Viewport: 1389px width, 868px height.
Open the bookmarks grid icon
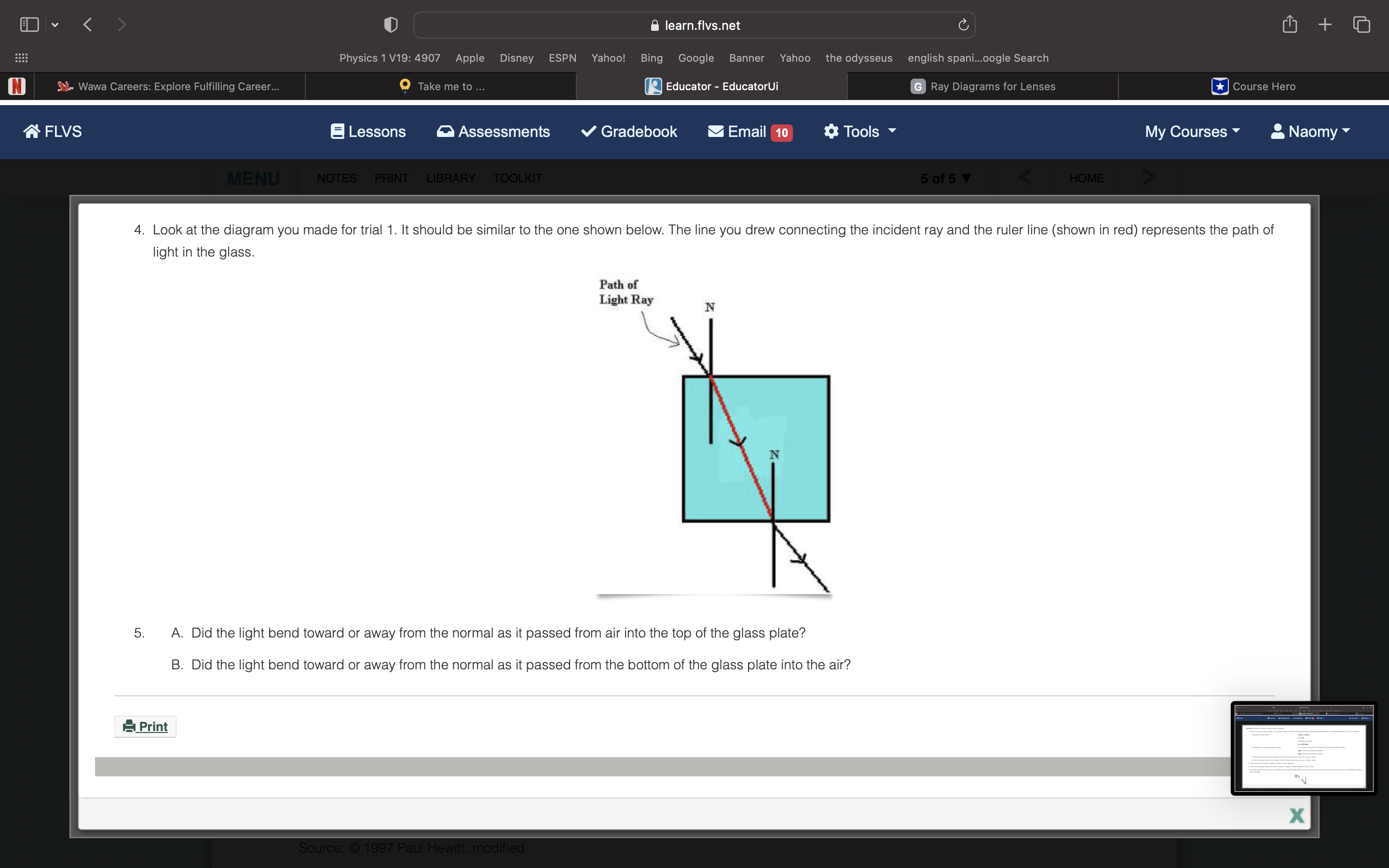[21, 58]
